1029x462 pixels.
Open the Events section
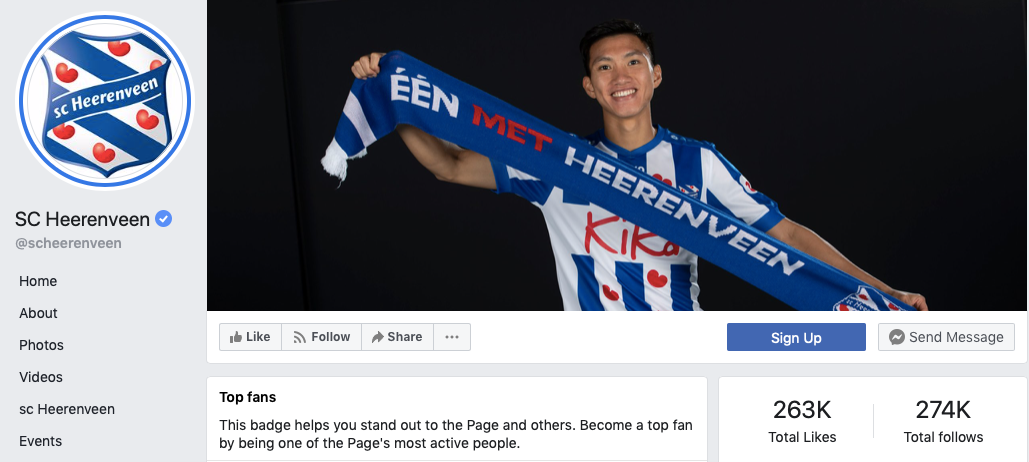[41, 441]
